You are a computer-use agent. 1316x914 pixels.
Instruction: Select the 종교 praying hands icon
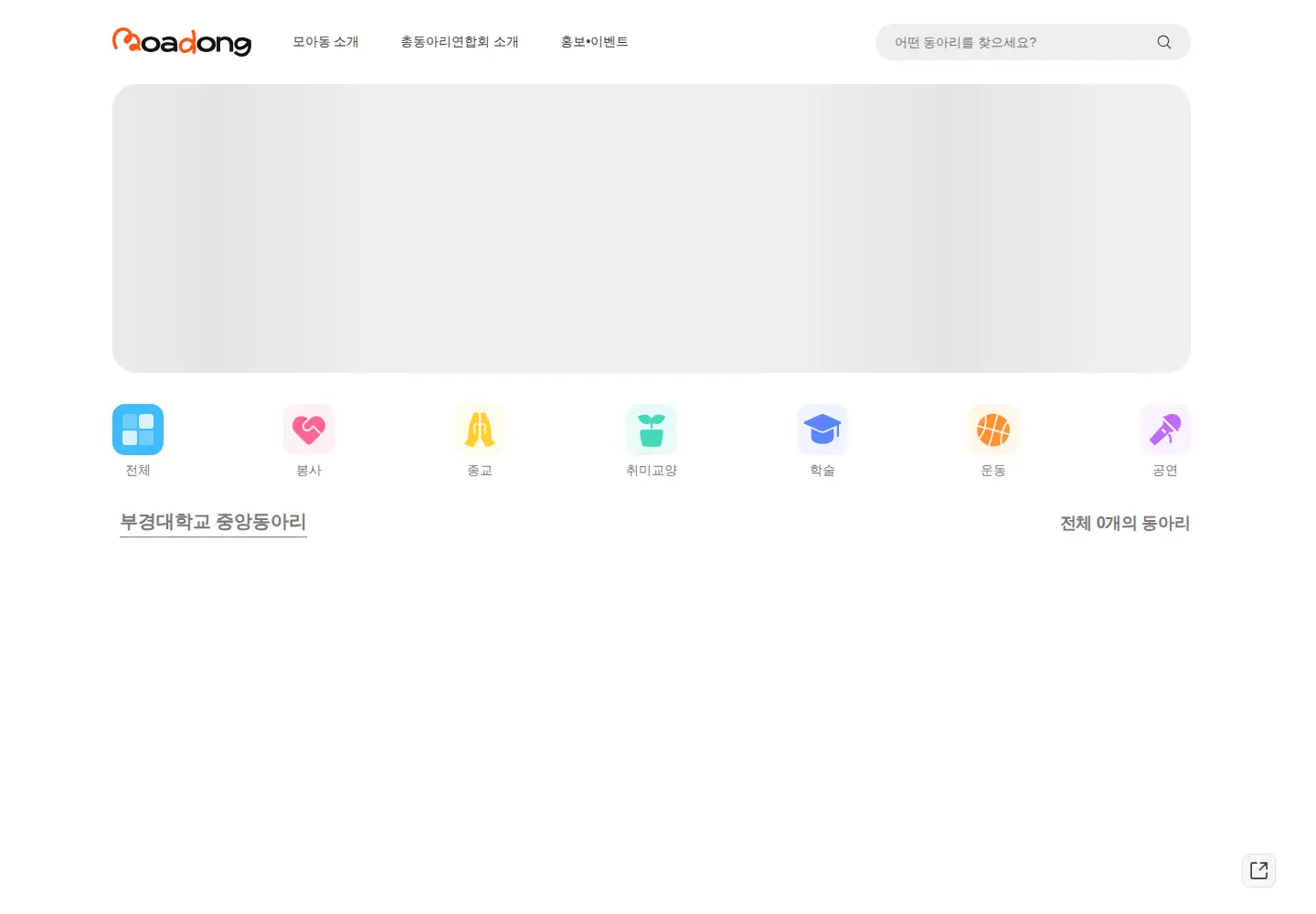pyautogui.click(x=480, y=430)
